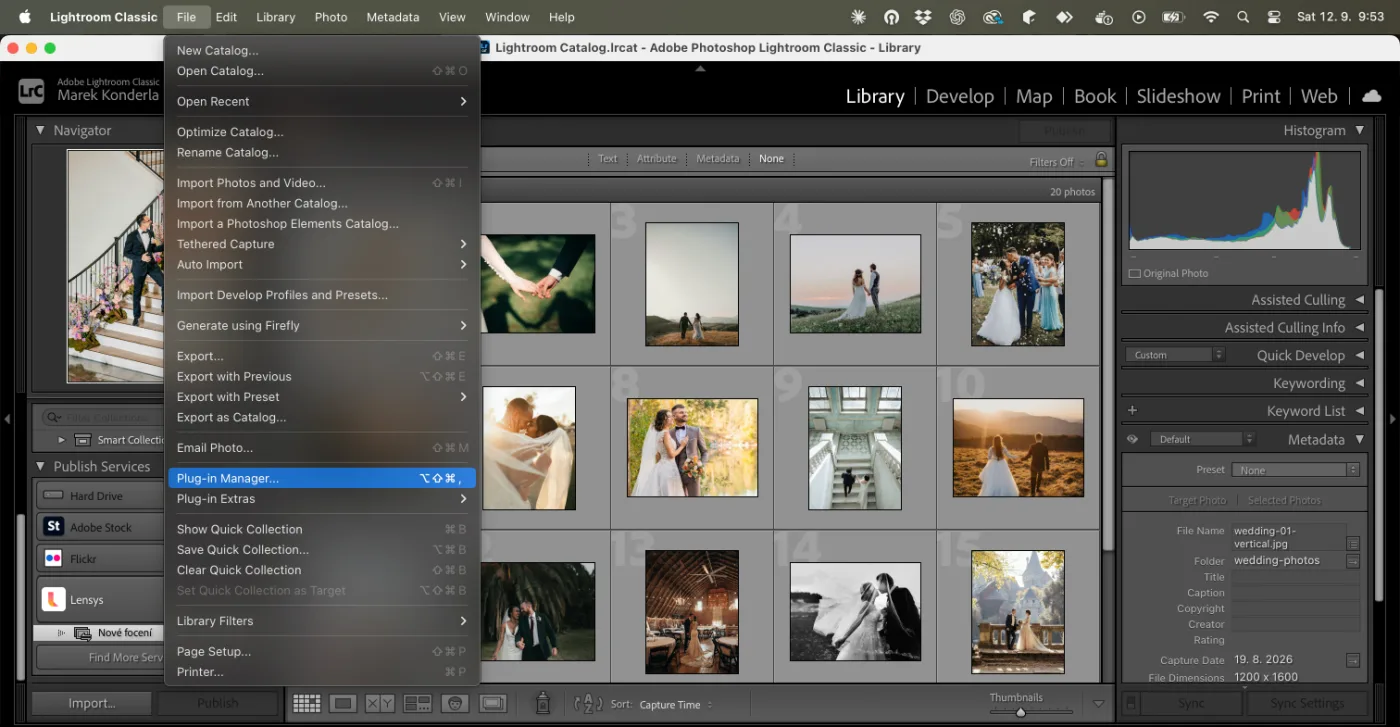1400x727 pixels.
Task: Click the Flickr publish service icon
Action: pos(53,558)
